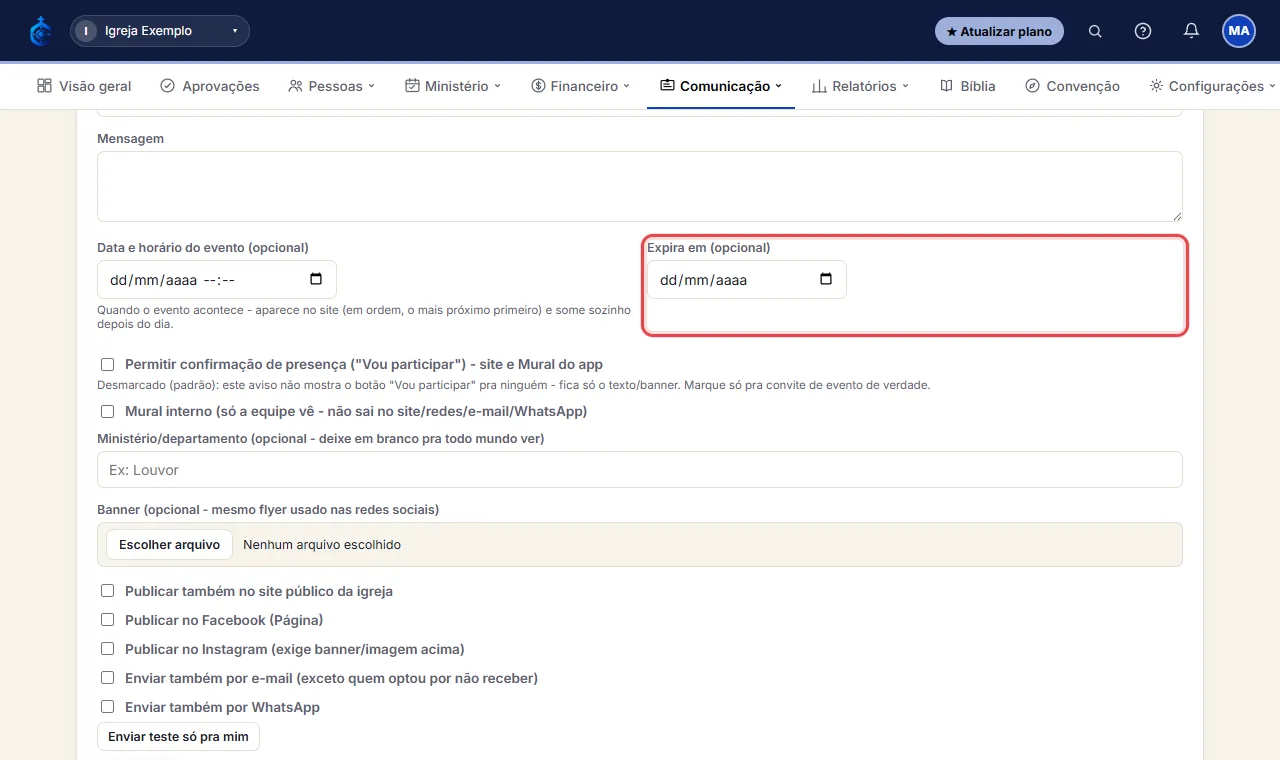
Task: Click Escolher arquivo to upload banner
Action: coord(169,545)
